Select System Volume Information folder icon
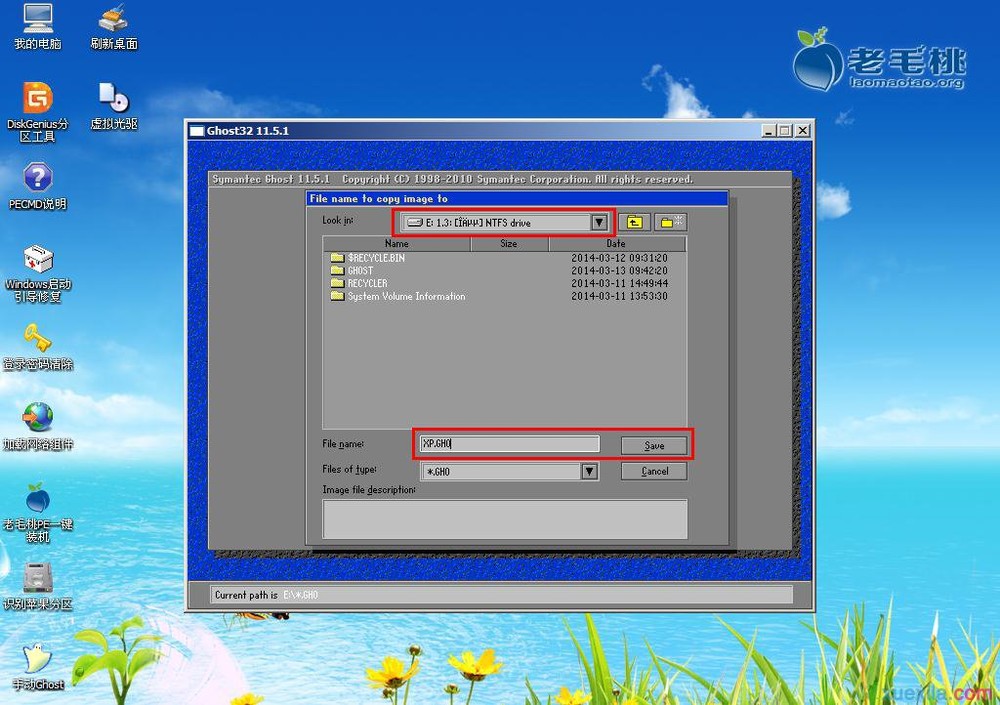The image size is (1000, 705). coord(337,296)
